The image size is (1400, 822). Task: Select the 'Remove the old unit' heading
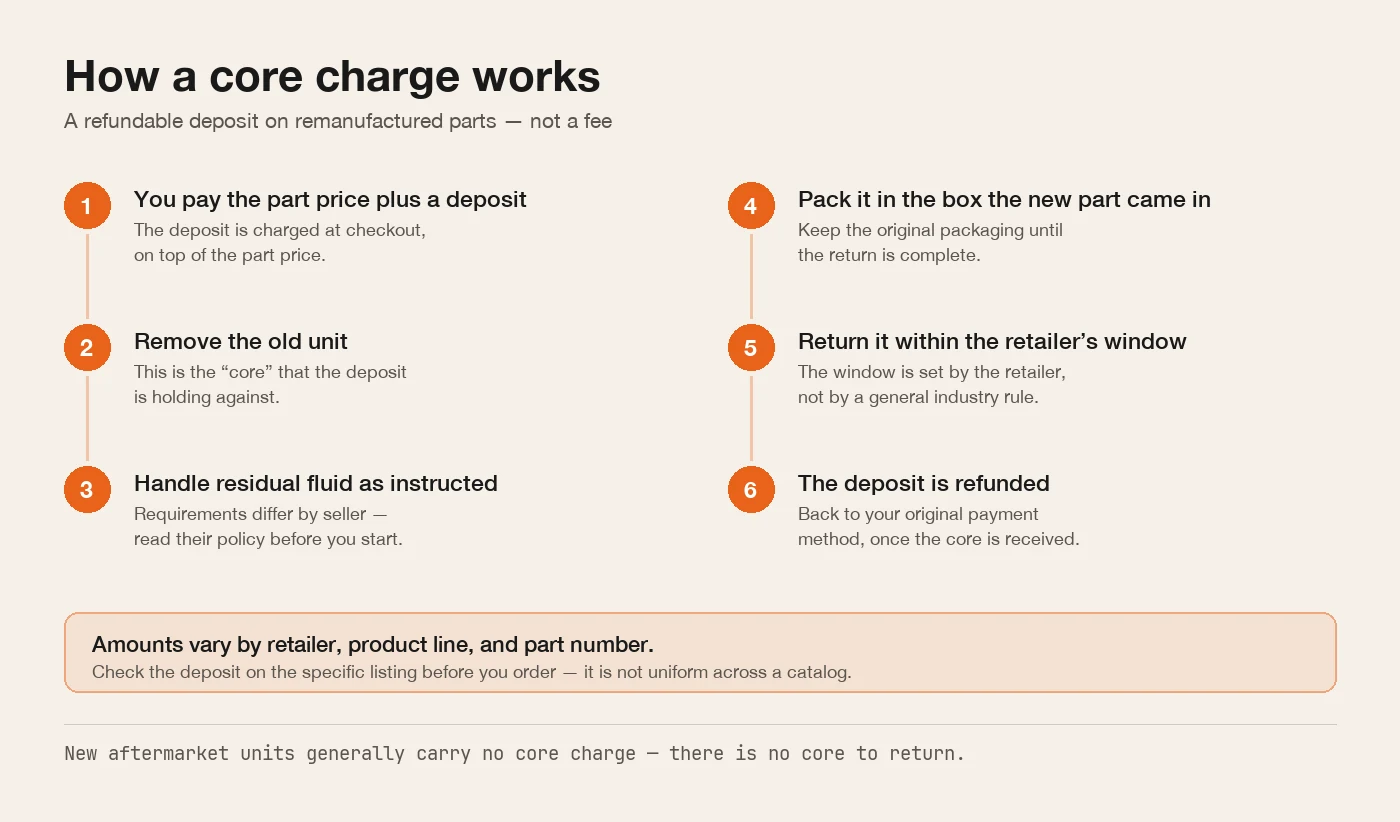pyautogui.click(x=241, y=341)
